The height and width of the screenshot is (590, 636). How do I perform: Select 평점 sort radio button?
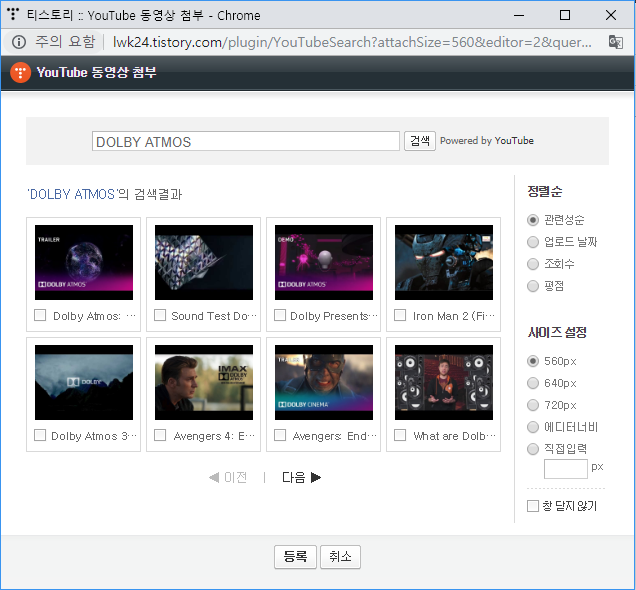click(533, 286)
